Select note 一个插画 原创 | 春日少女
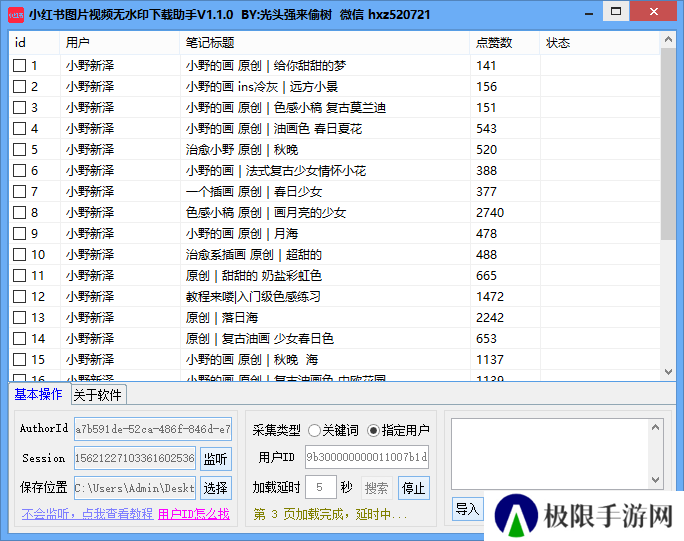684x541 pixels. pos(254,192)
